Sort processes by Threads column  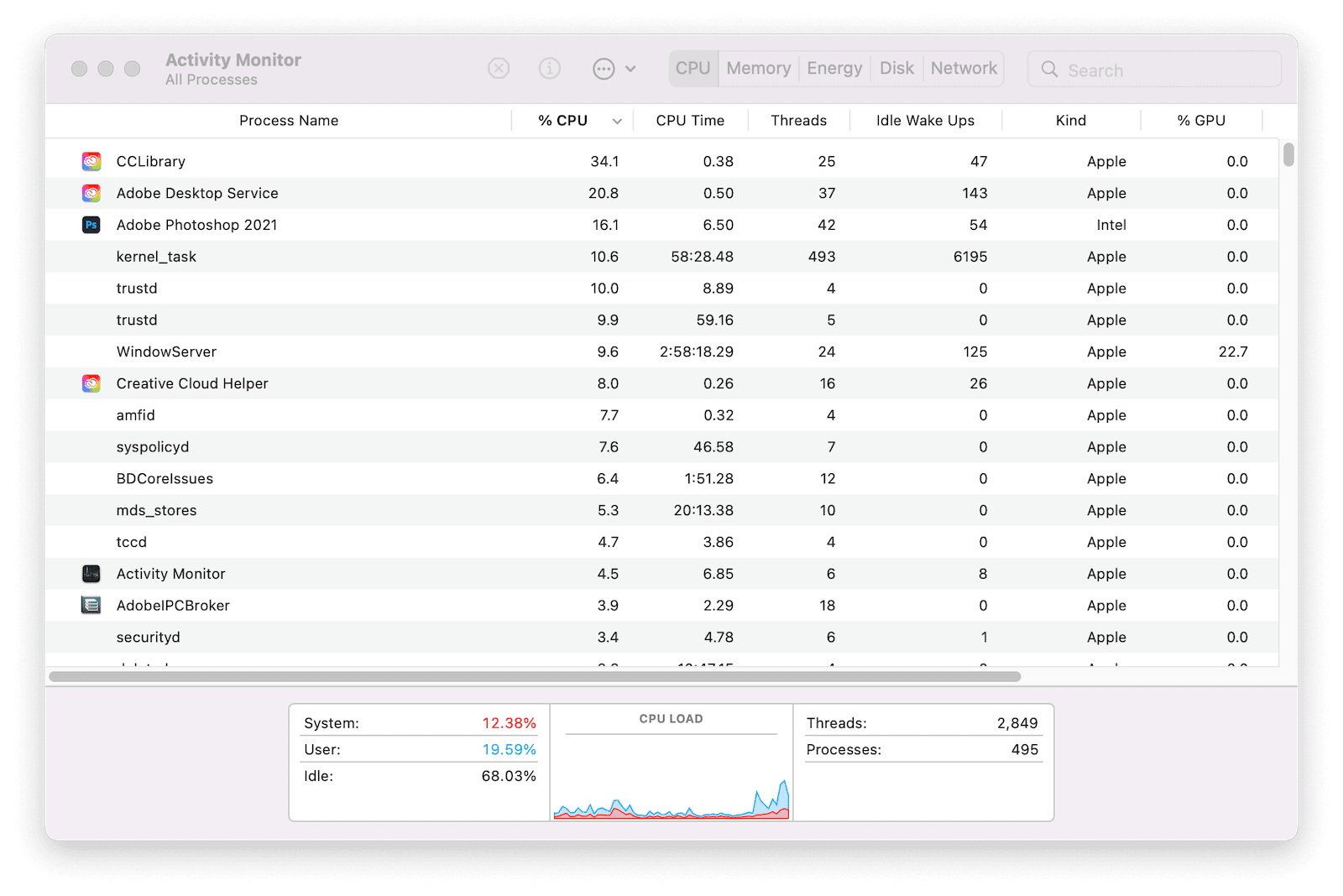pyautogui.click(x=797, y=120)
